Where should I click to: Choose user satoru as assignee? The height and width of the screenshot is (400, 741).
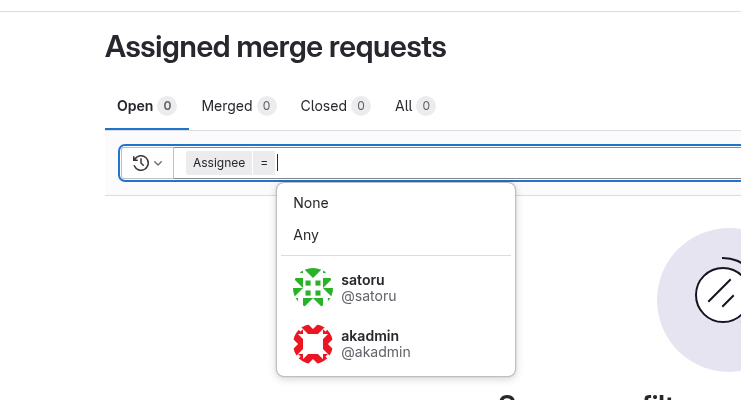click(x=396, y=287)
